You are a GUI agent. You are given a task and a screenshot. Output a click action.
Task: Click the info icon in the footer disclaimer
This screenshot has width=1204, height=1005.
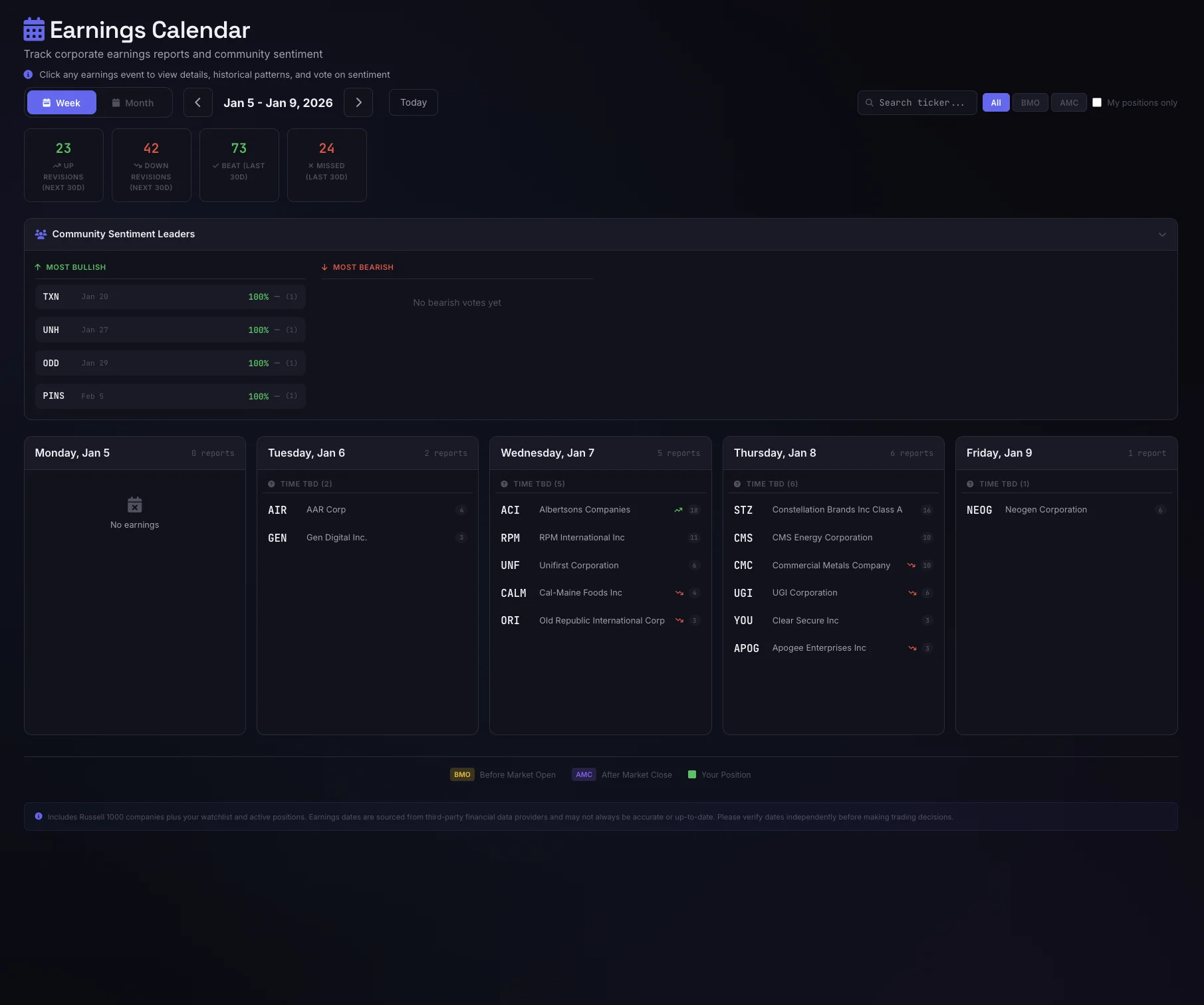[x=39, y=816]
